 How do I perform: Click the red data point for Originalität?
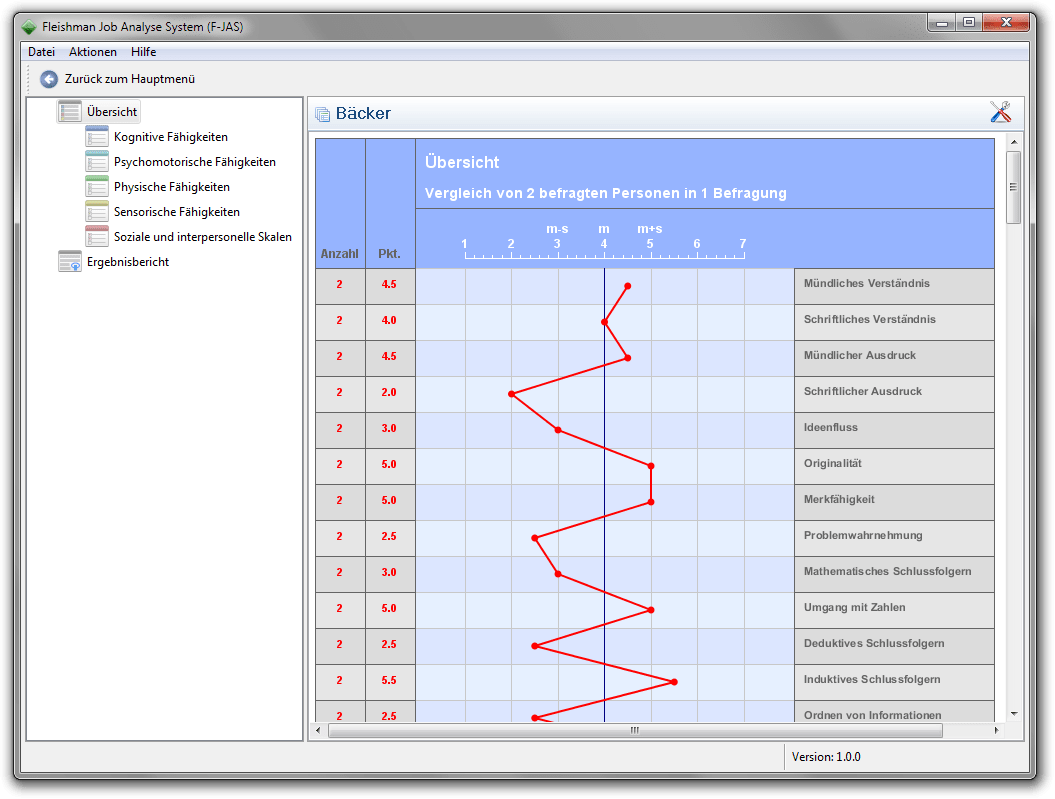click(651, 464)
